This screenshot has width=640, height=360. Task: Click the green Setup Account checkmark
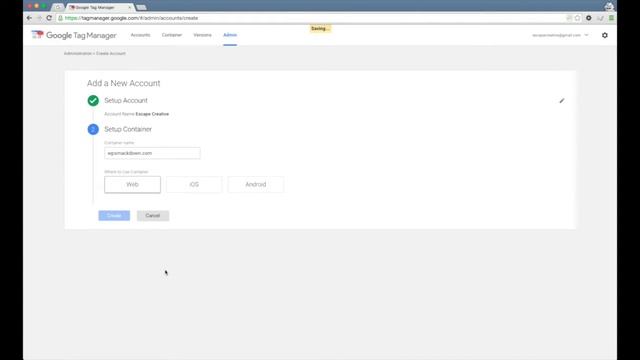(x=93, y=100)
